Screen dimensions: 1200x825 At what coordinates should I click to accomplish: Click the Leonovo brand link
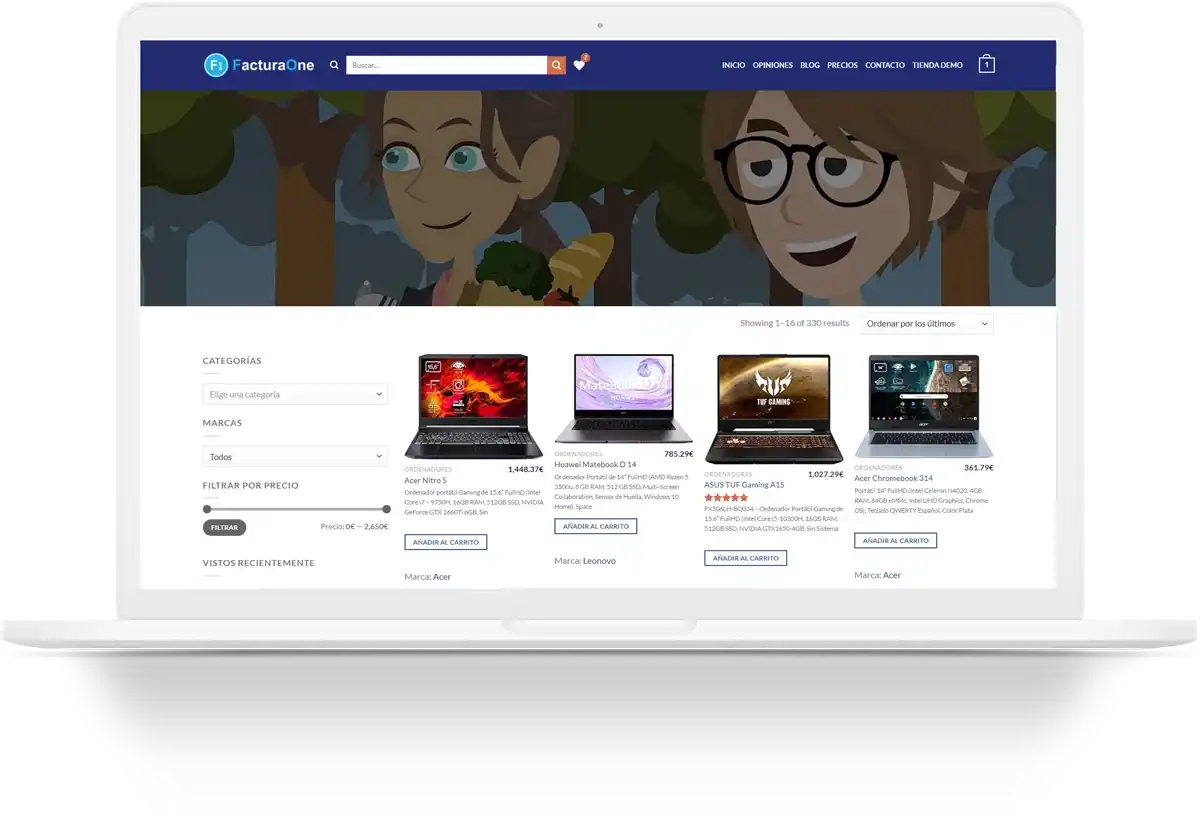599,561
